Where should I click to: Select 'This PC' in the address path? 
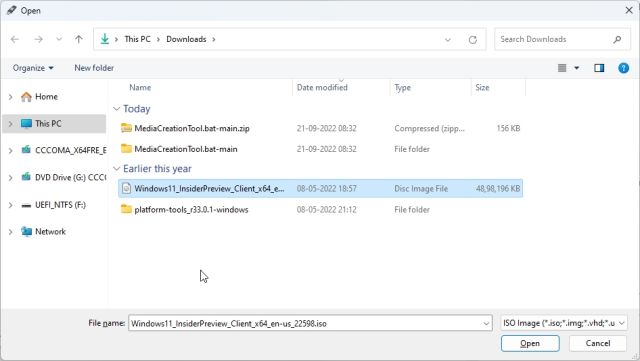(x=138, y=39)
